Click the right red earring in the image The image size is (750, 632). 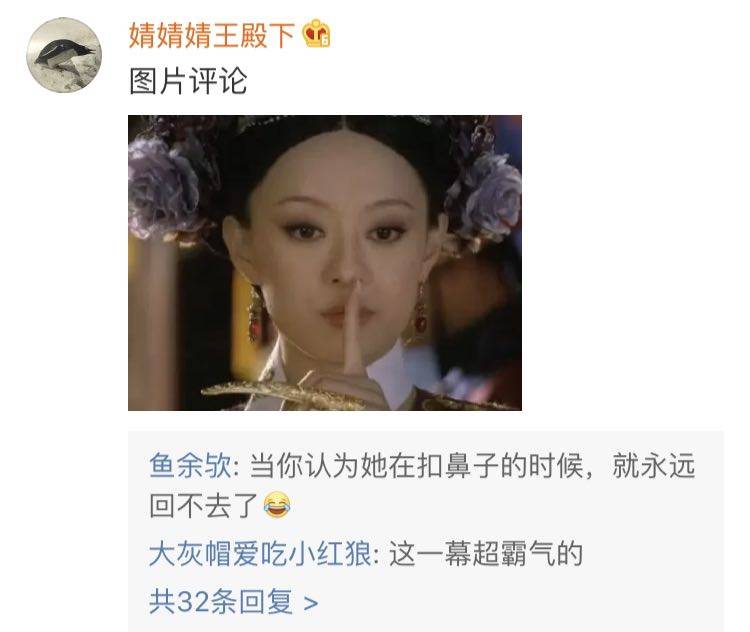[x=420, y=310]
